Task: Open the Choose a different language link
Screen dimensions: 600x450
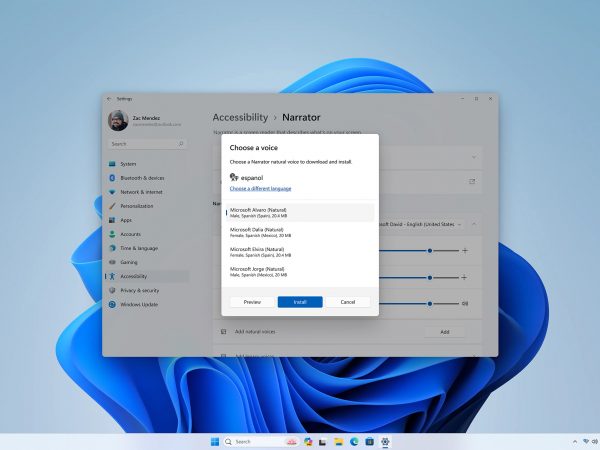Action: (260, 189)
